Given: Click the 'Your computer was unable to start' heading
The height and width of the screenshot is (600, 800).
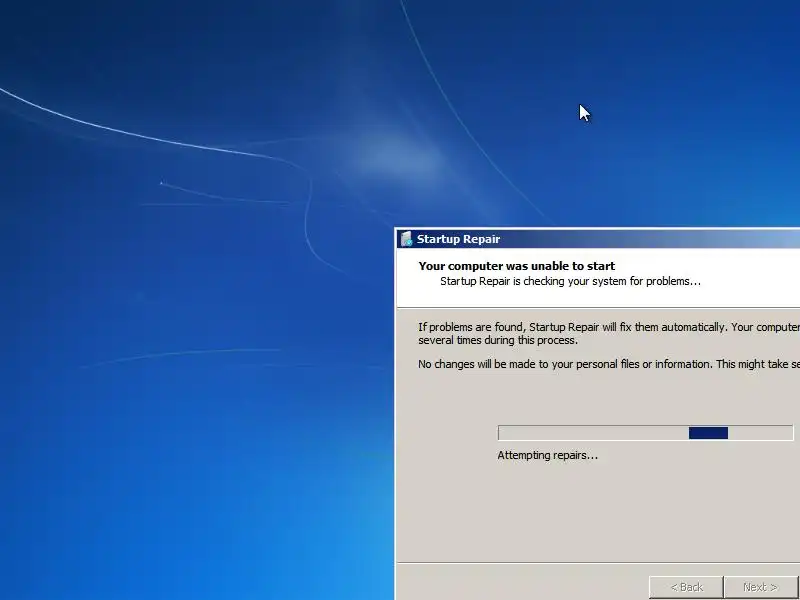Looking at the screenshot, I should (516, 266).
